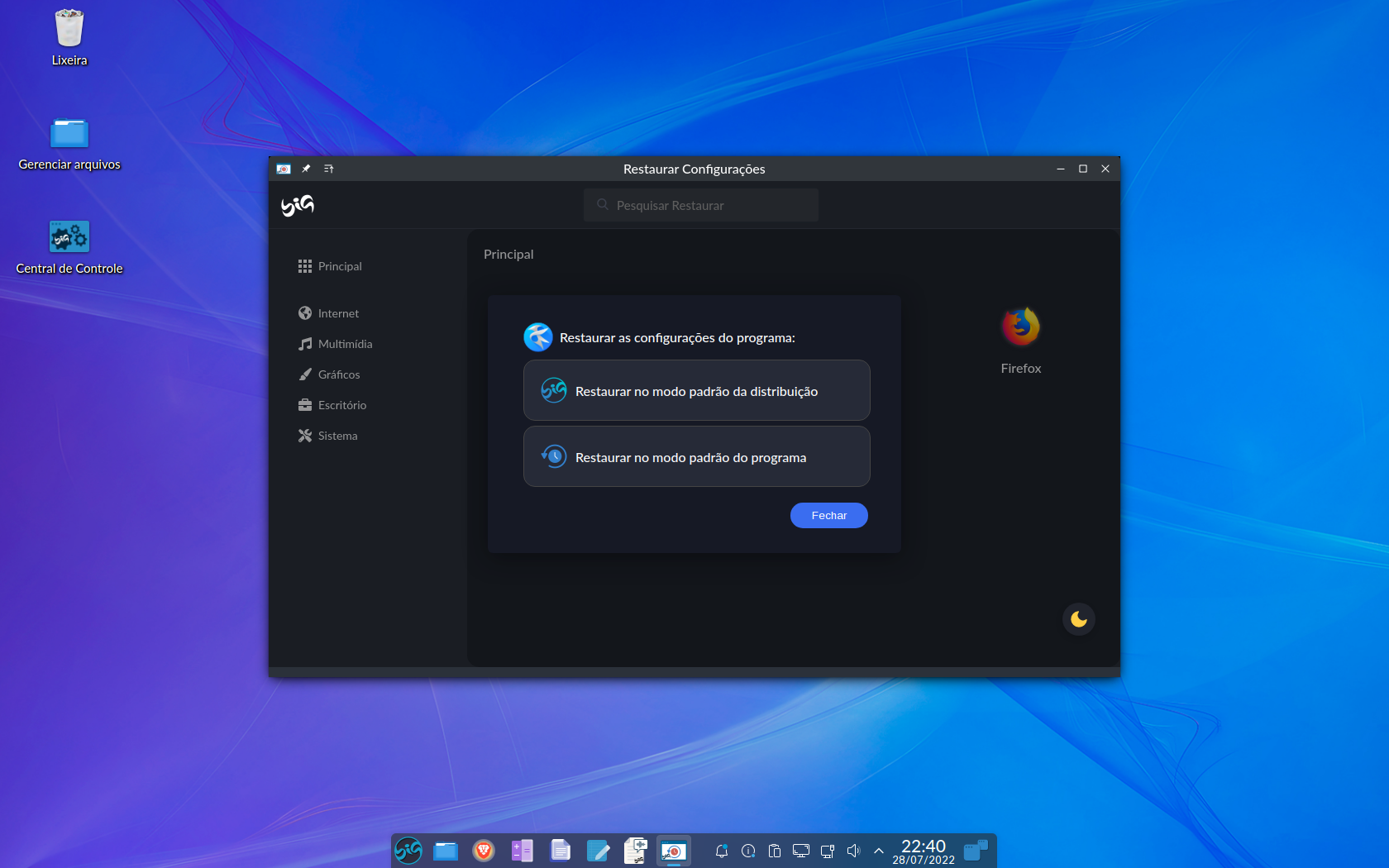Open display settings monitor icon in tray

(801, 851)
